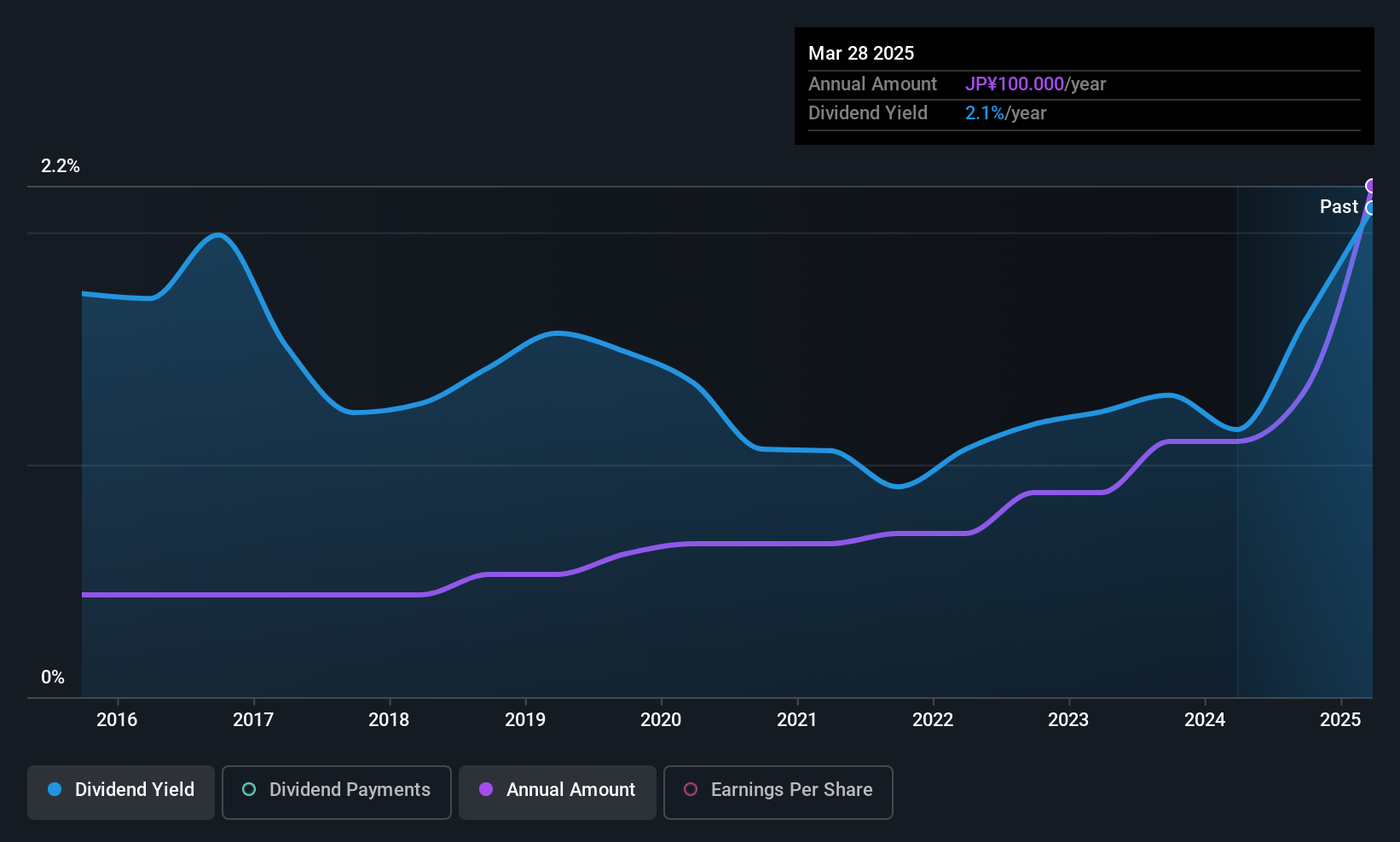Click the Mar 28 2025 tooltip date
1400x842 pixels.
tap(861, 54)
